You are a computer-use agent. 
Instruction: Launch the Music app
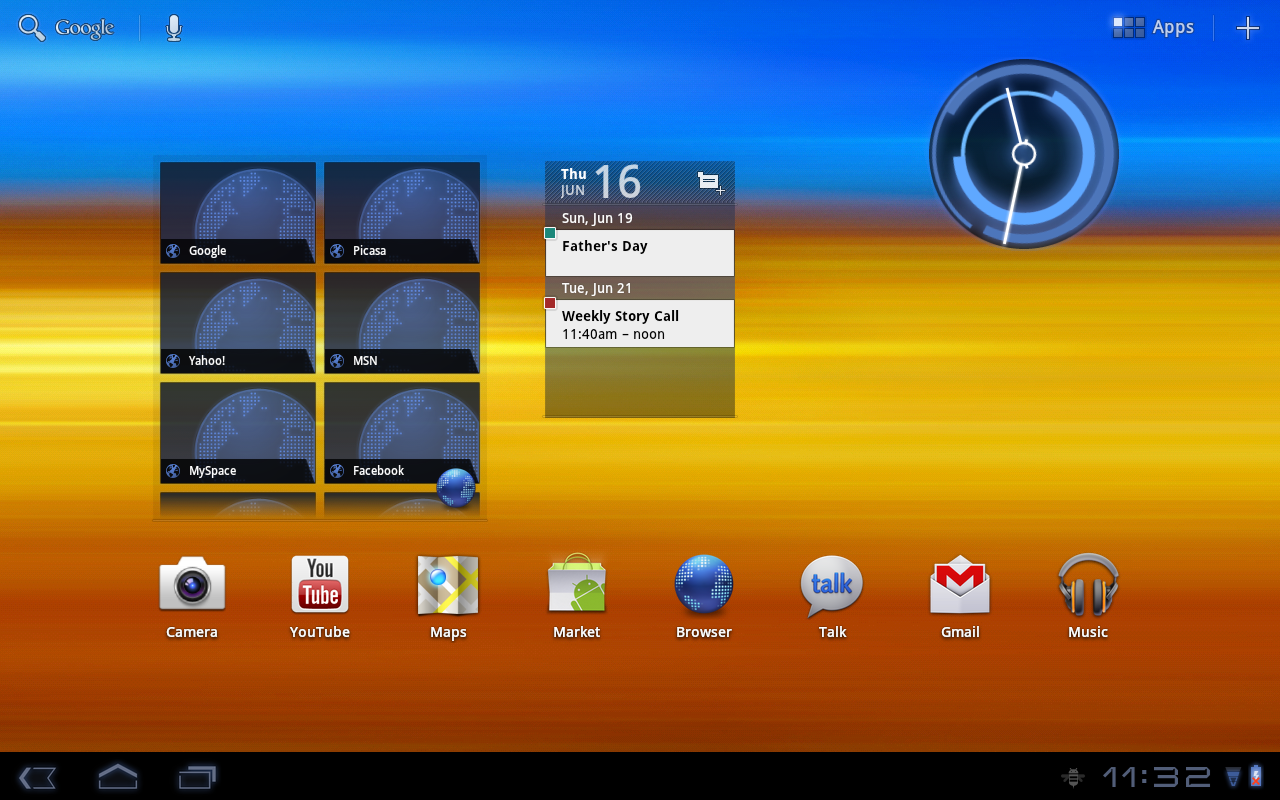(1088, 597)
